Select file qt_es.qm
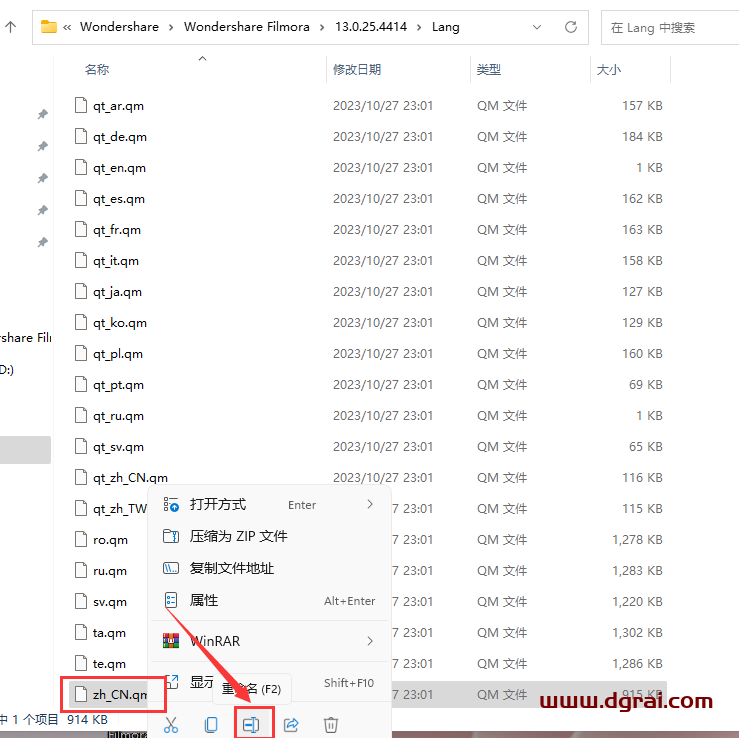739x738 pixels. (119, 199)
